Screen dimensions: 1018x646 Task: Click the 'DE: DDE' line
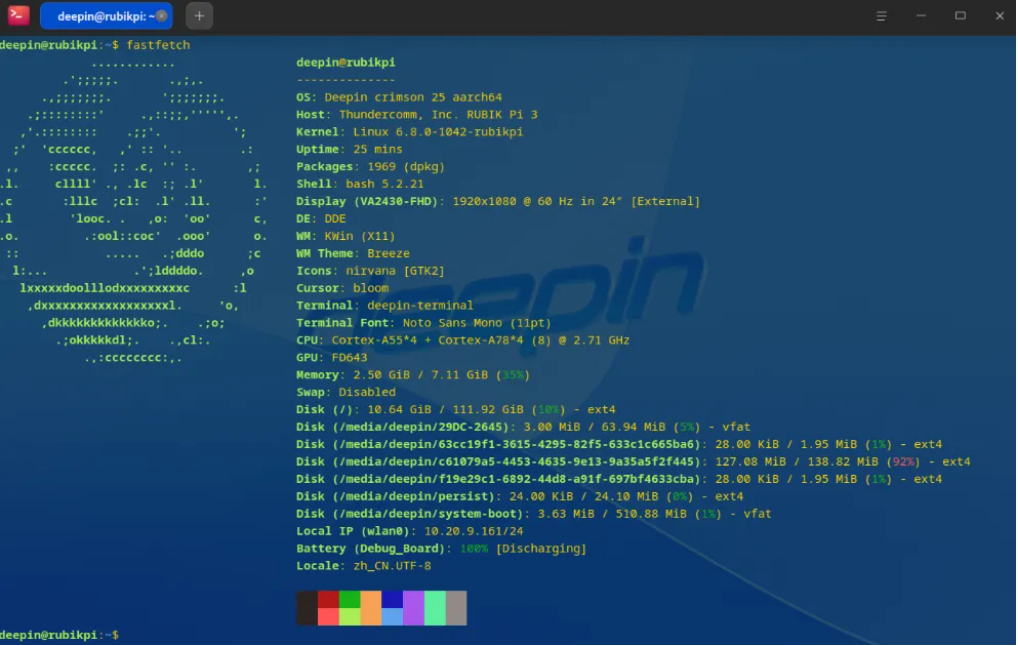(321, 219)
